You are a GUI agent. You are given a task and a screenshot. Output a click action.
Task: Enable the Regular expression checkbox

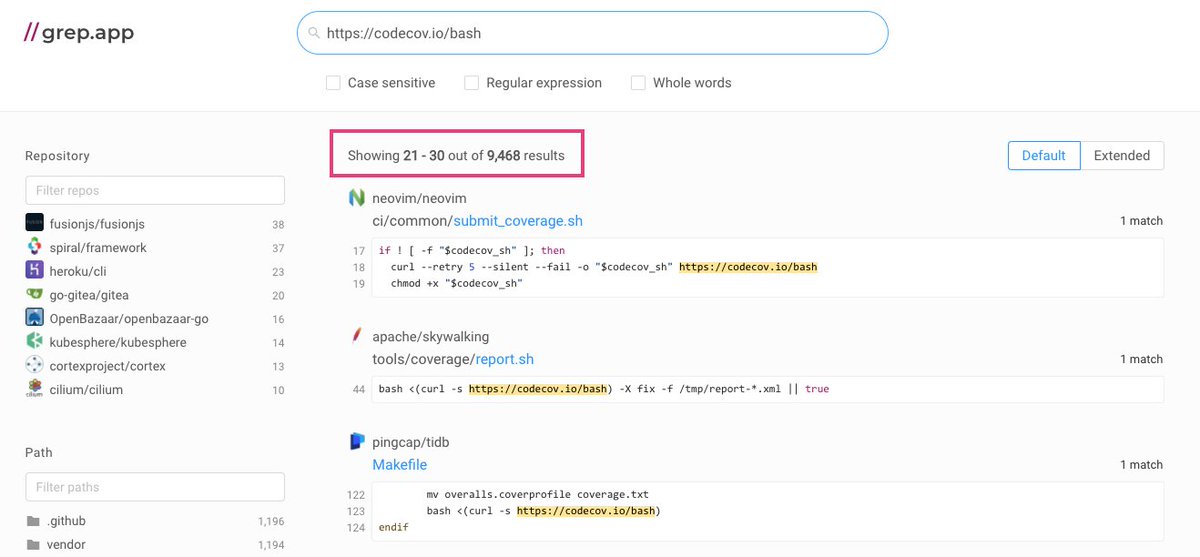(472, 83)
